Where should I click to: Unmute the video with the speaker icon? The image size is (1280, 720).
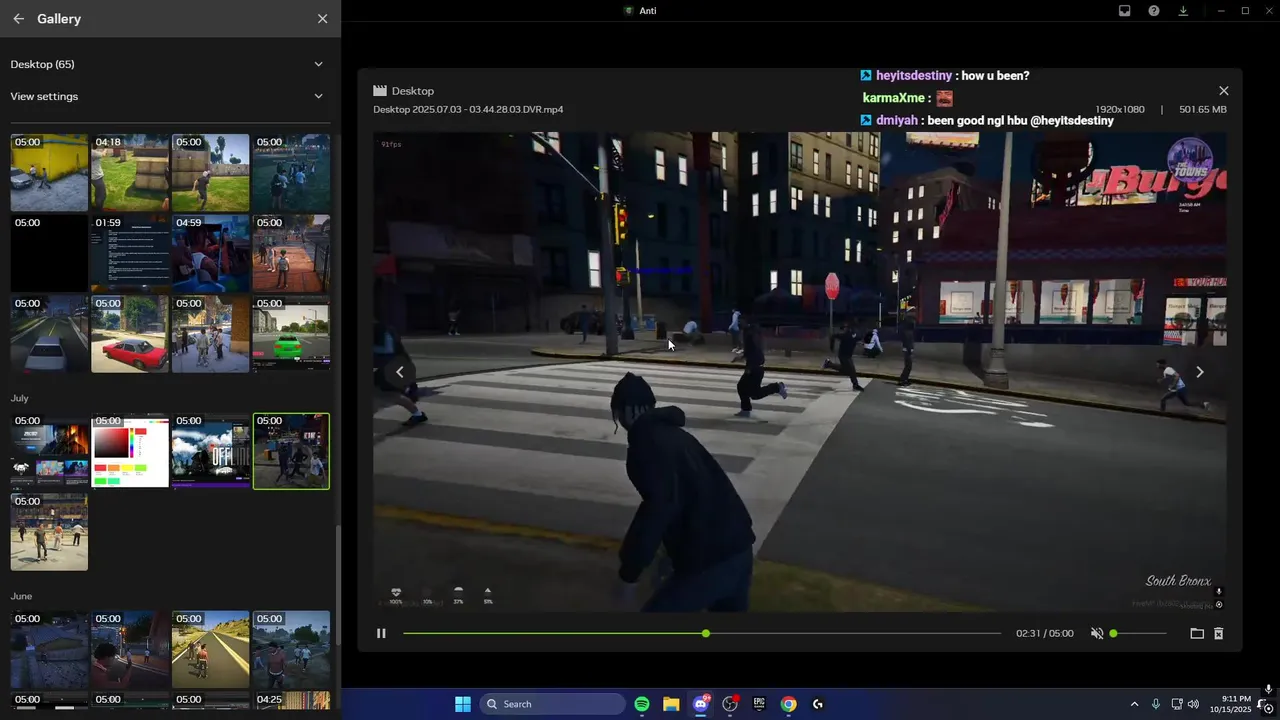(x=1096, y=633)
